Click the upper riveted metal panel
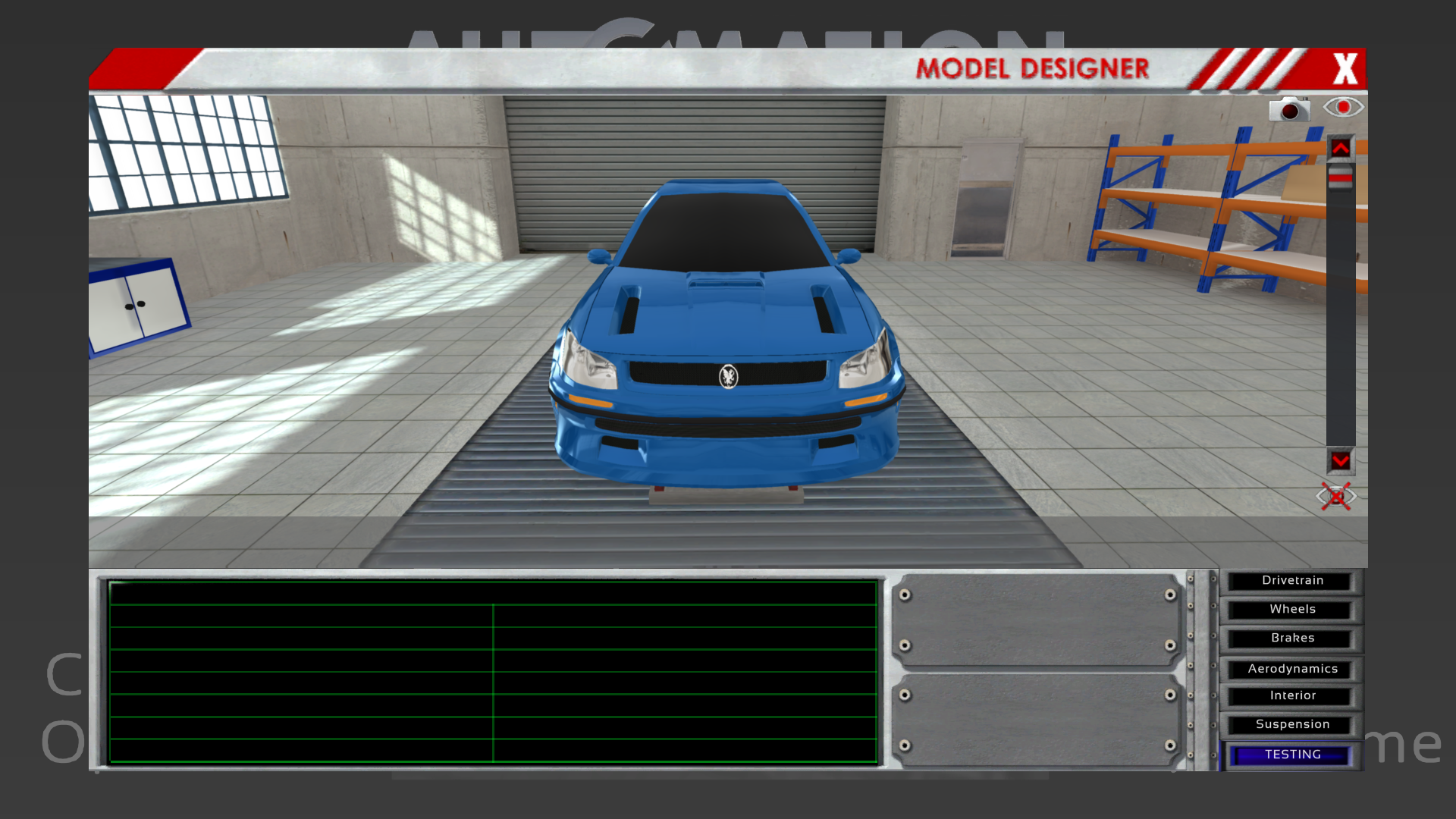Image resolution: width=1456 pixels, height=819 pixels. [x=1037, y=620]
